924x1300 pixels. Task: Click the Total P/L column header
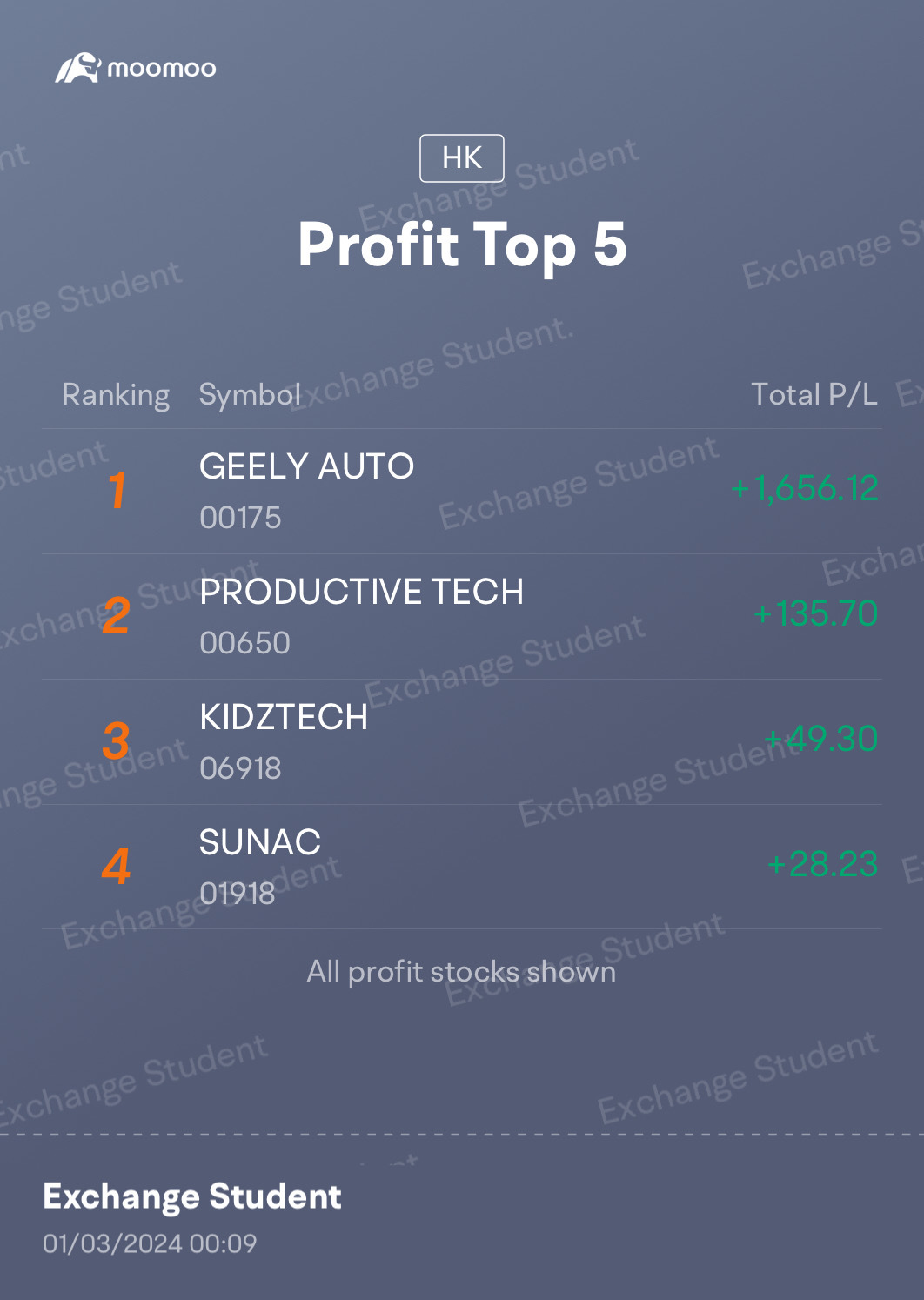tap(814, 395)
